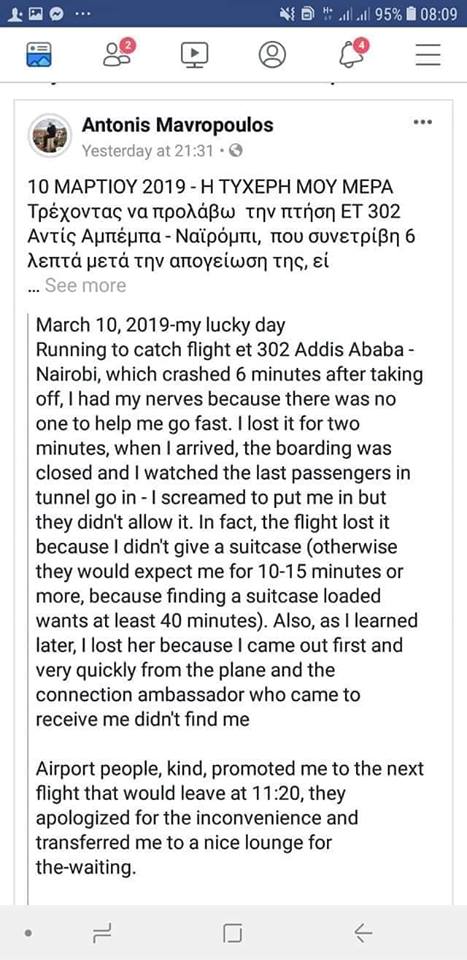The image size is (467, 960).
Task: Open the Friend Requests tab with badge
Action: click(118, 53)
